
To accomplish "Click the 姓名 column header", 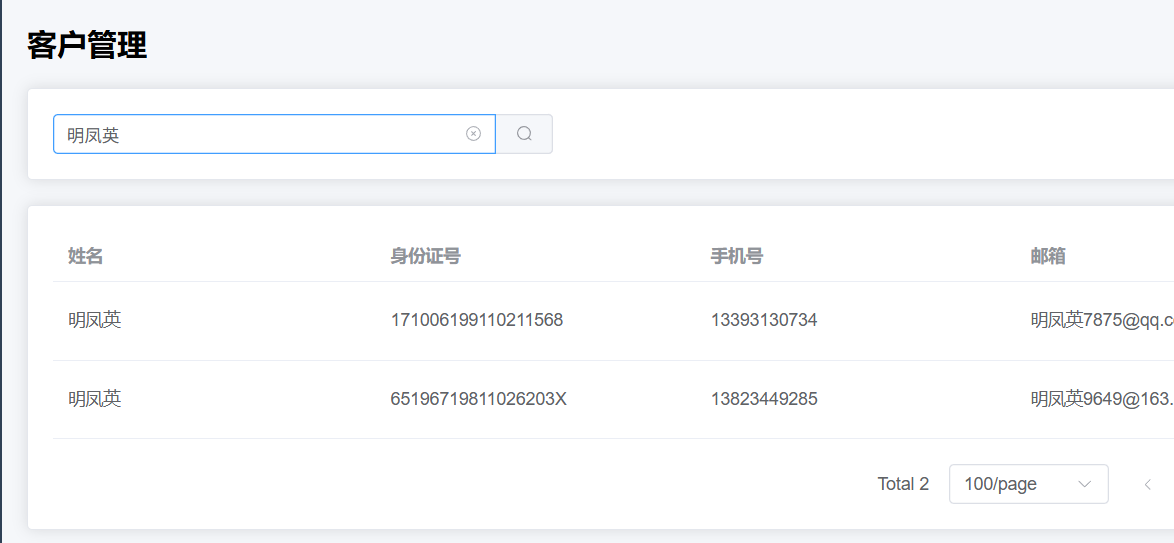I will [x=85, y=256].
